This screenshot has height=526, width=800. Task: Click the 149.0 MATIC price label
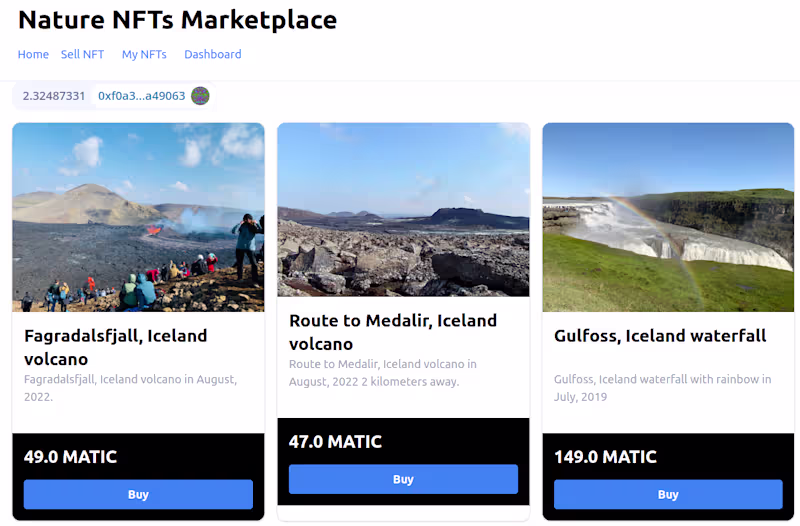click(605, 457)
